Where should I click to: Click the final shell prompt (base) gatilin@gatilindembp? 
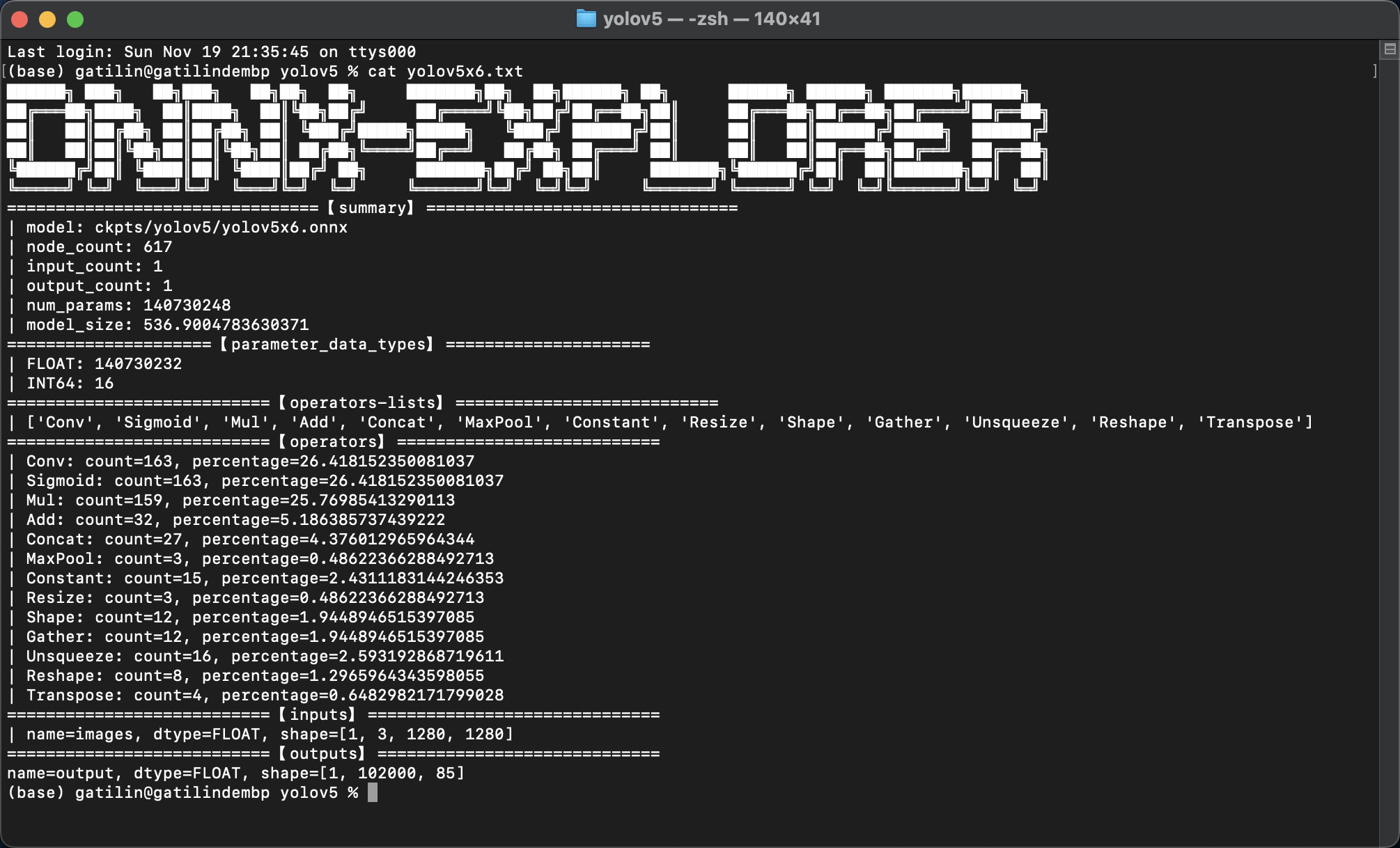point(137,792)
